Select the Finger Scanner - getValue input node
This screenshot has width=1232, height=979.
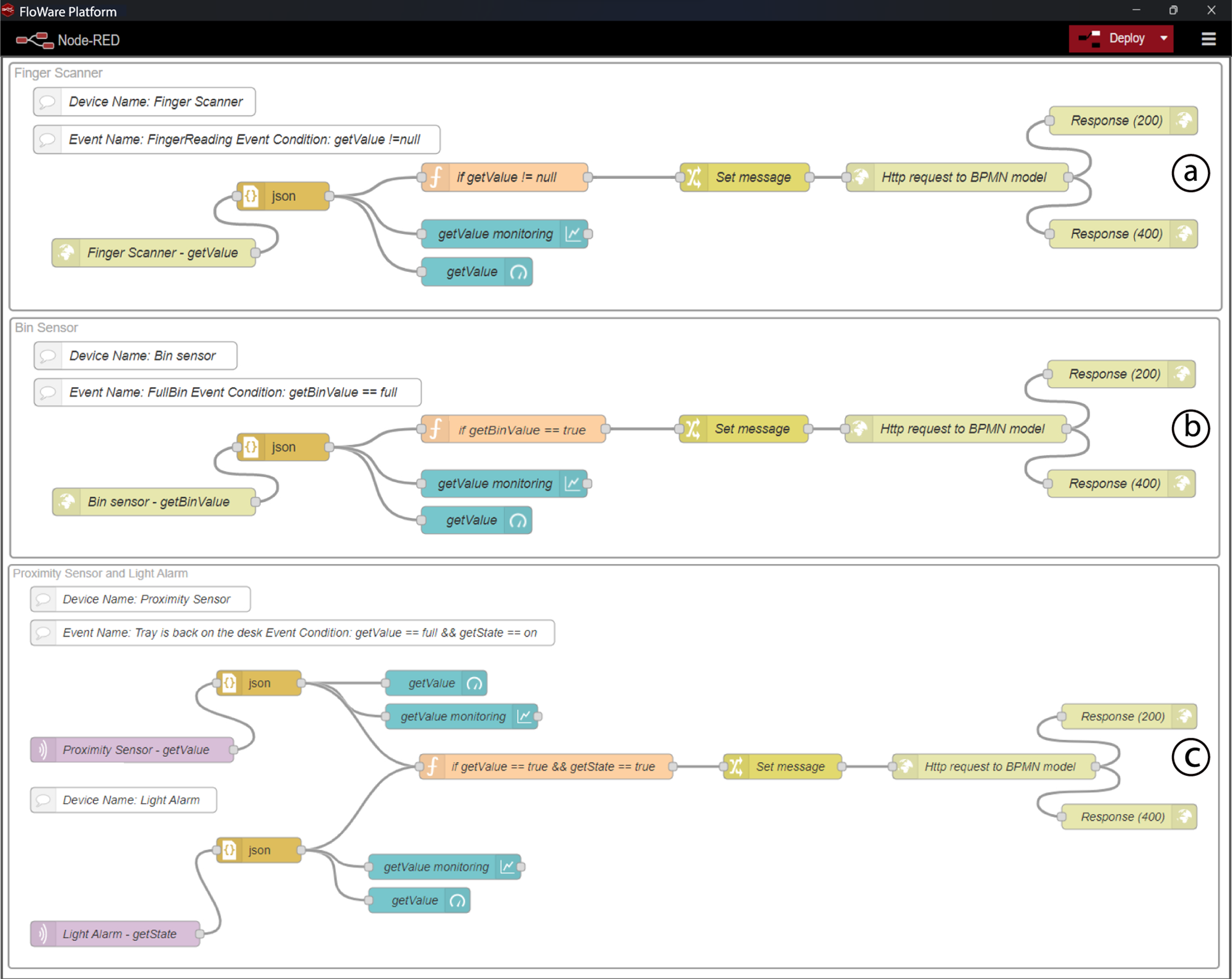pos(162,253)
